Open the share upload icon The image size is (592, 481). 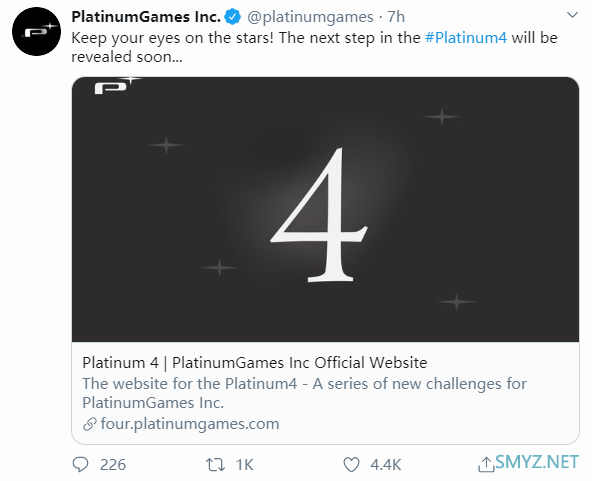(x=486, y=464)
